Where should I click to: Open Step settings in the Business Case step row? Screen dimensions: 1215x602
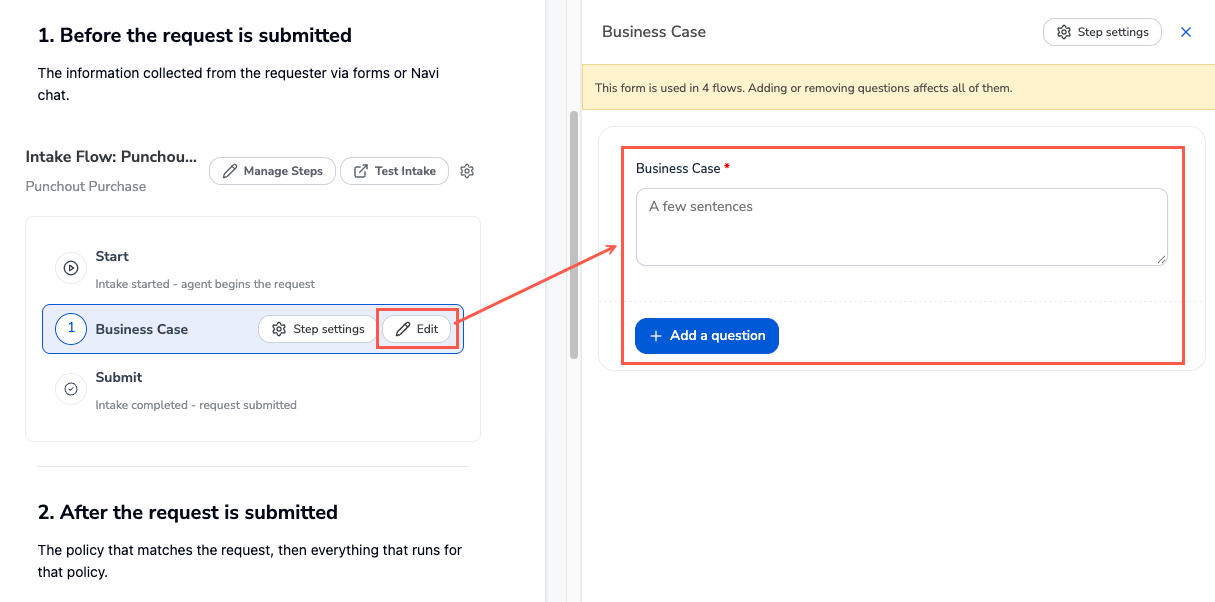click(318, 329)
